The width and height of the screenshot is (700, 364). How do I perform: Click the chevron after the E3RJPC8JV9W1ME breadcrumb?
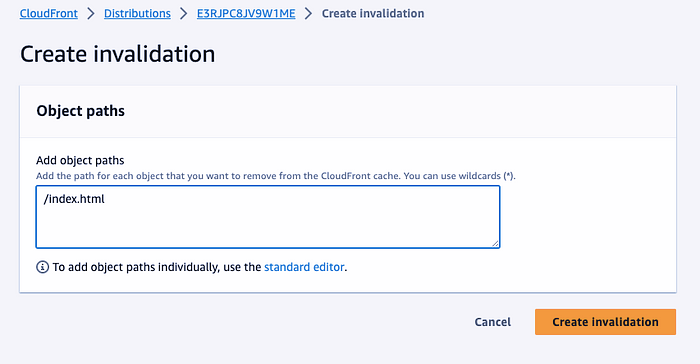(x=308, y=13)
